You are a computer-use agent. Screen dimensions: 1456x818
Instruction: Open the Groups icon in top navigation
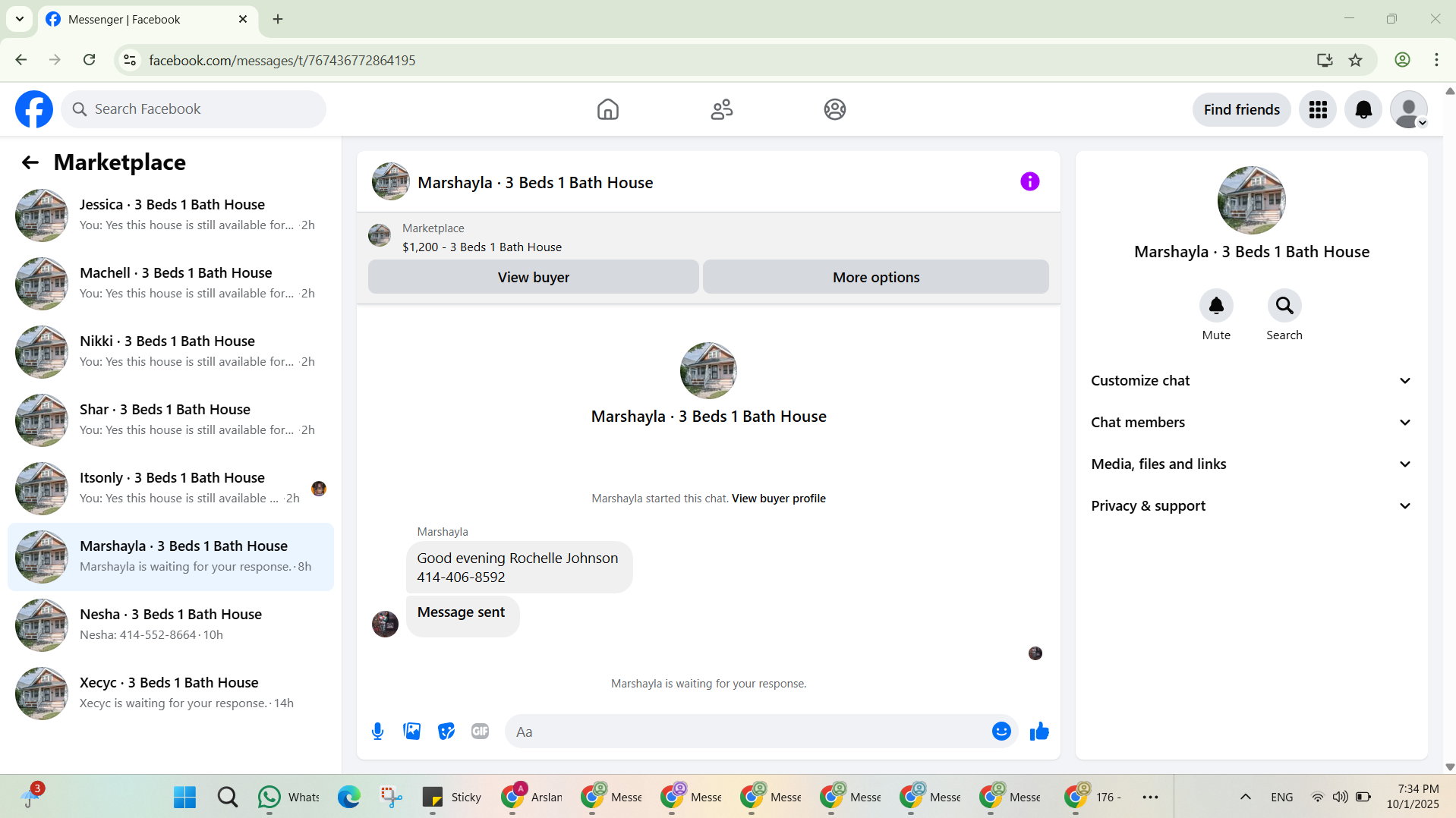[835, 109]
